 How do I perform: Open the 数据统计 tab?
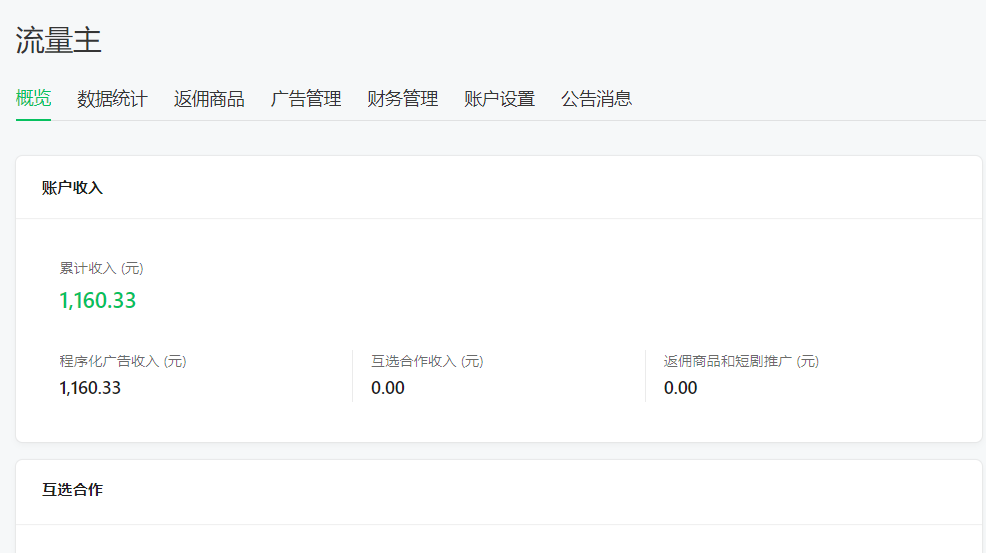pos(112,99)
